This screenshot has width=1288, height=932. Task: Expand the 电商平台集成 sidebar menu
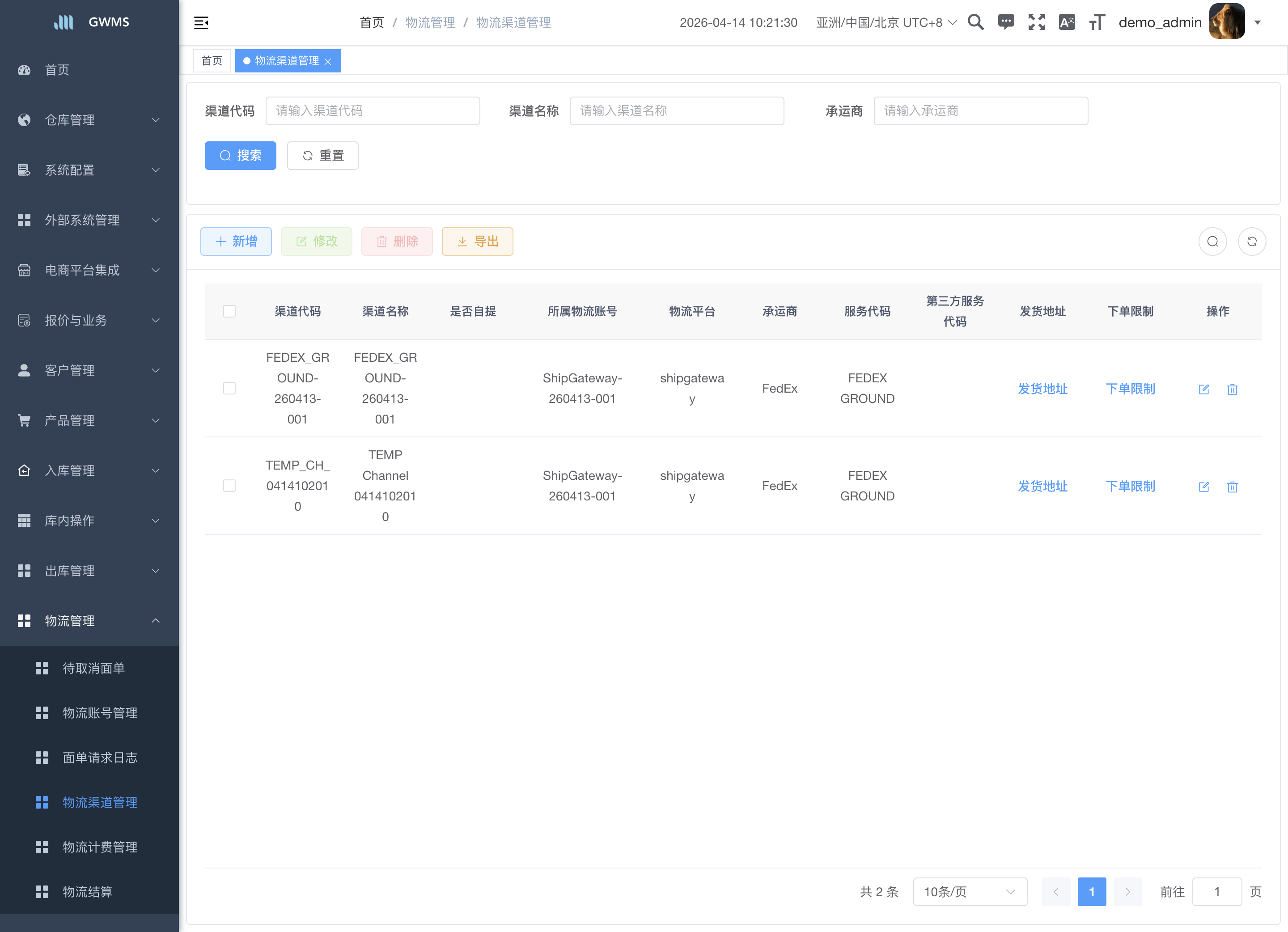coord(90,270)
